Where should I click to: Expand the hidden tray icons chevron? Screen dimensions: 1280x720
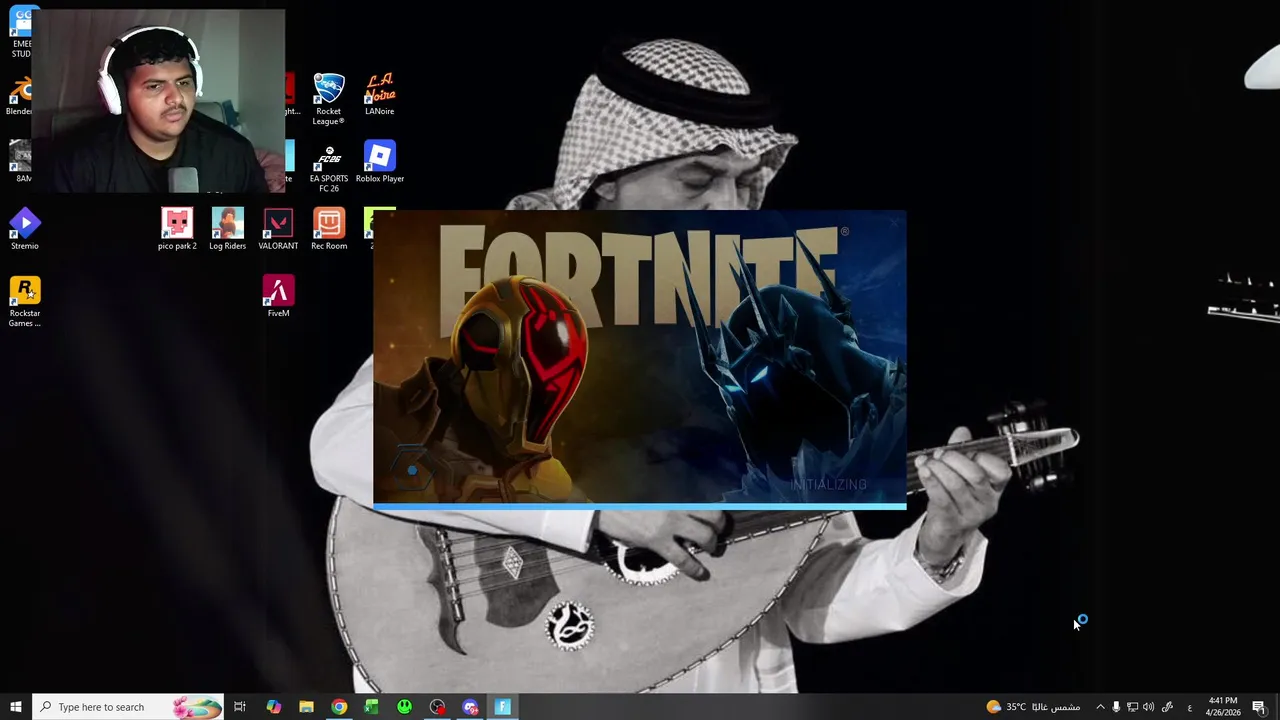tap(1100, 707)
